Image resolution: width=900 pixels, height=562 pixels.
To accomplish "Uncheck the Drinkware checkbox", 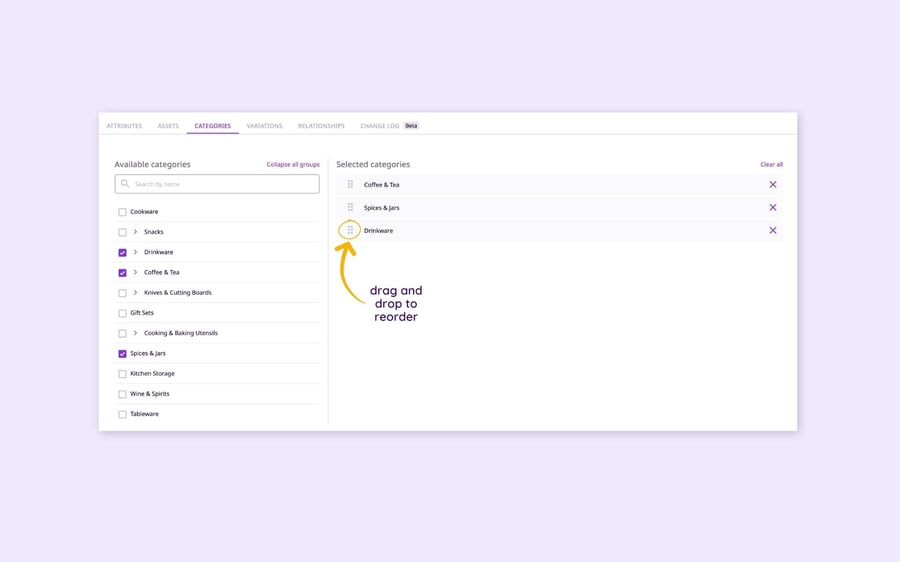I will [122, 253].
